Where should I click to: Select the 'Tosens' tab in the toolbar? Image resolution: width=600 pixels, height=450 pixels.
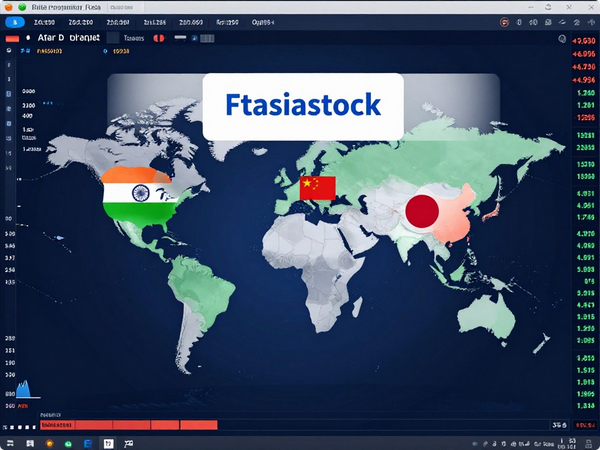click(x=133, y=38)
